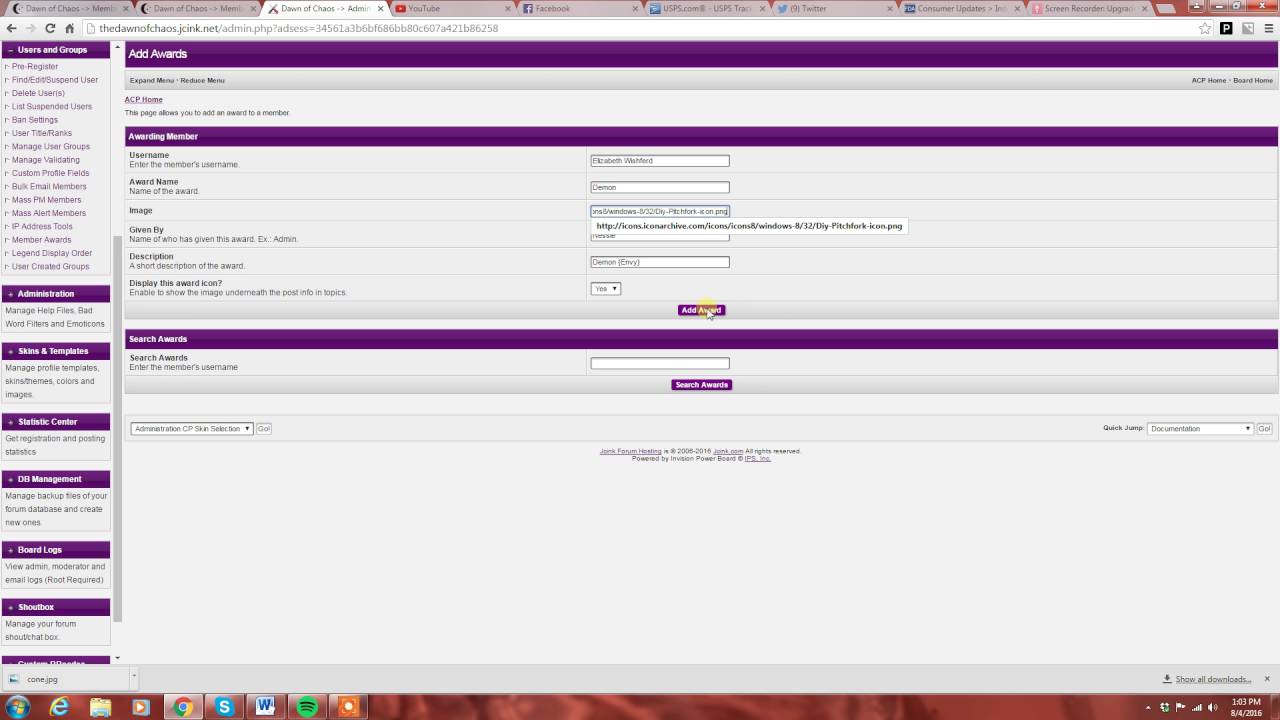Screen dimensions: 1280x720
Task: Open Manage User Groups sidebar link
Action: pos(51,146)
